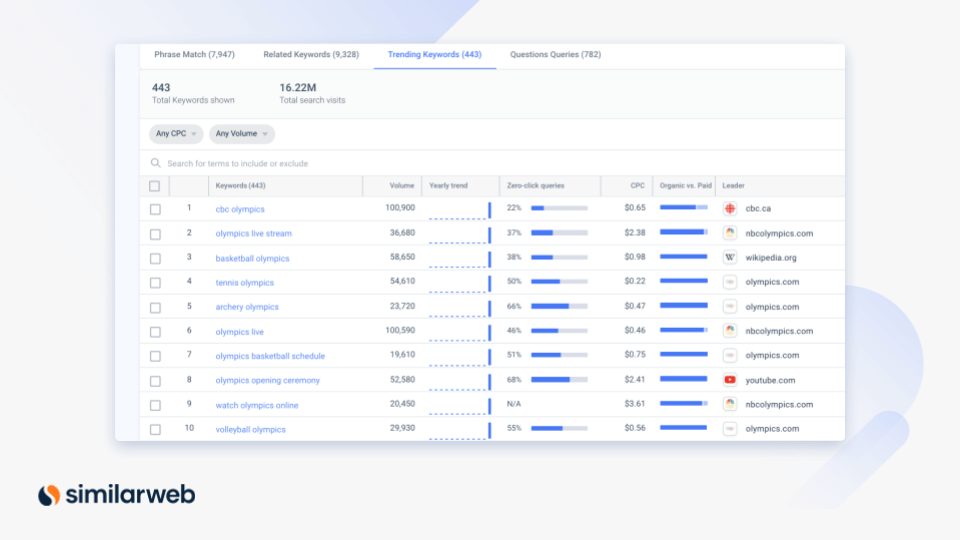Image resolution: width=960 pixels, height=540 pixels.
Task: Check the basketball olympics row checkbox
Action: pos(156,258)
